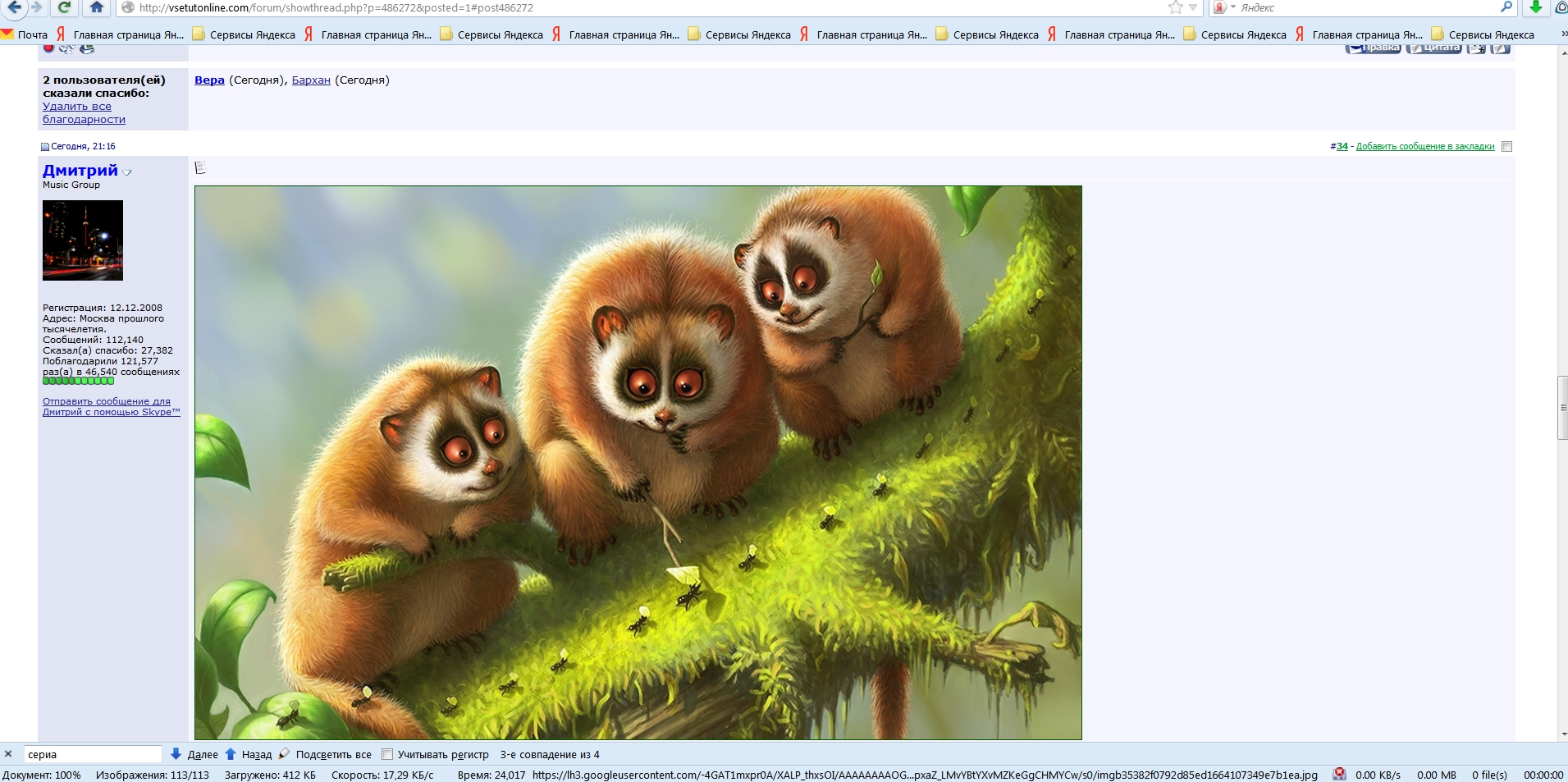Open the Дмитрий username link

tap(80, 170)
